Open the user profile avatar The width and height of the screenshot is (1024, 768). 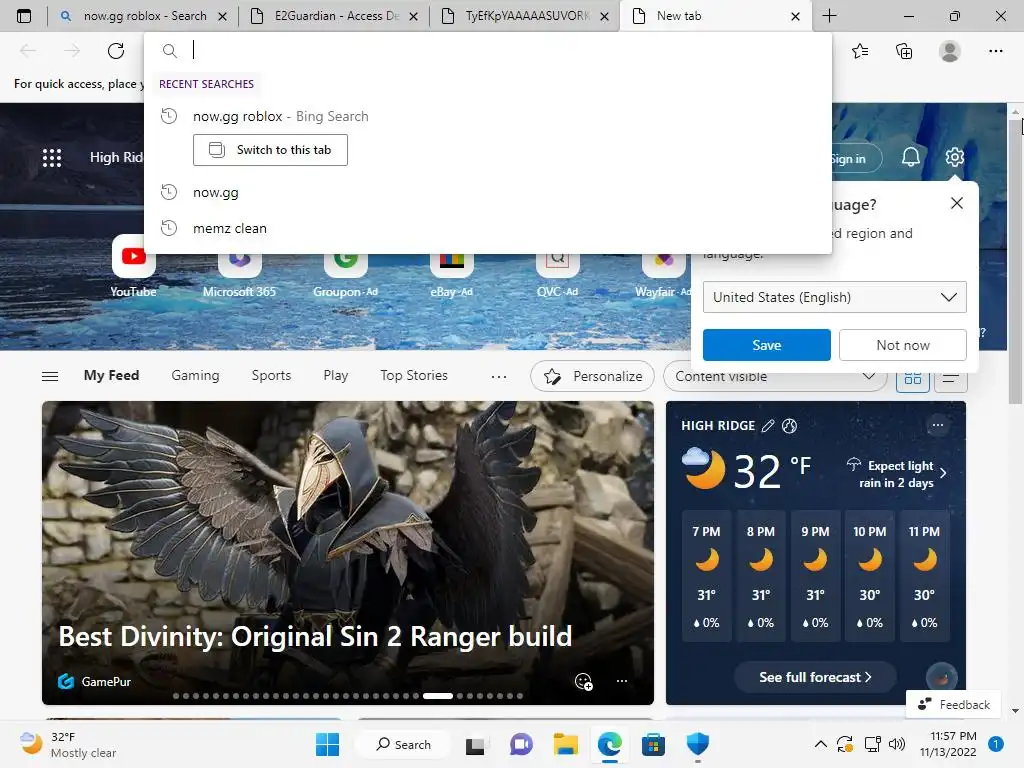tap(950, 51)
